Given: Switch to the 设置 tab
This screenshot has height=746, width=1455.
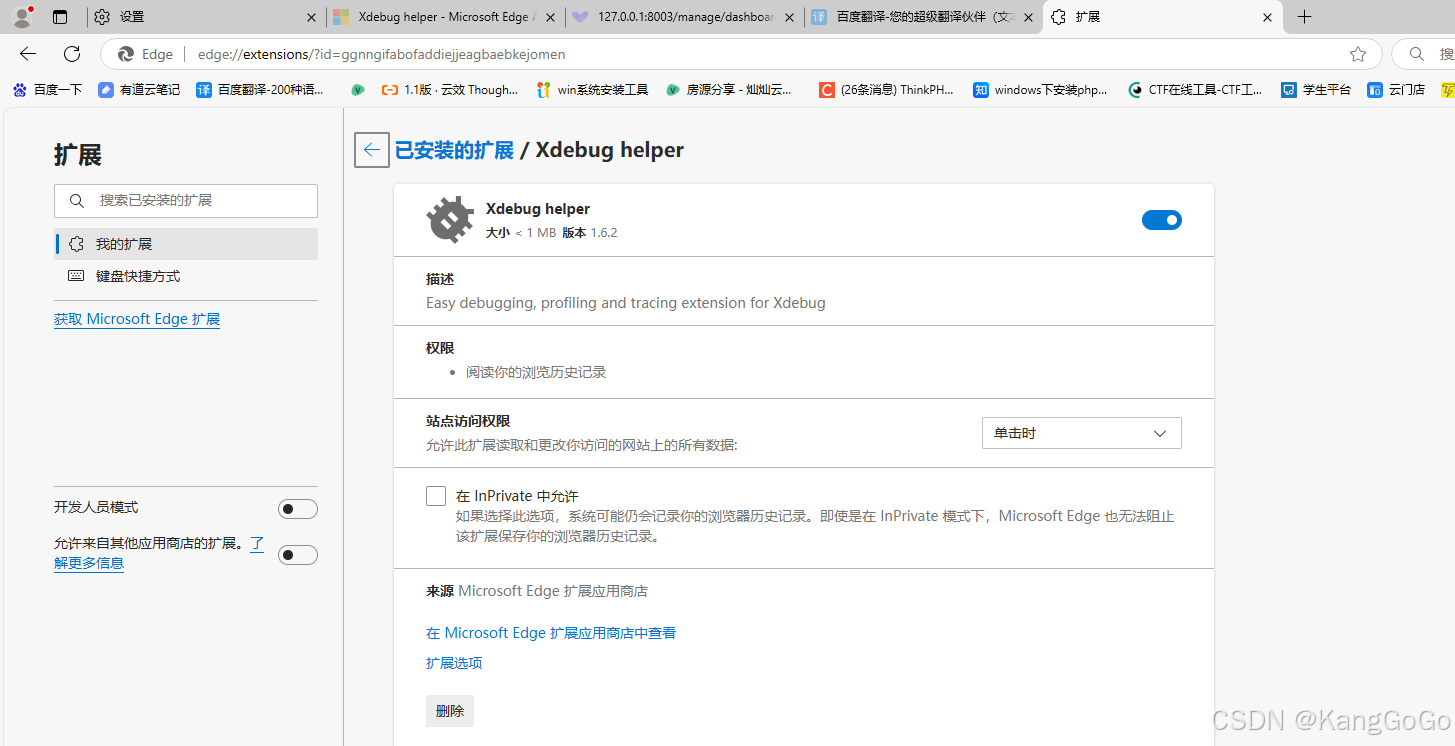Looking at the screenshot, I should pos(206,17).
